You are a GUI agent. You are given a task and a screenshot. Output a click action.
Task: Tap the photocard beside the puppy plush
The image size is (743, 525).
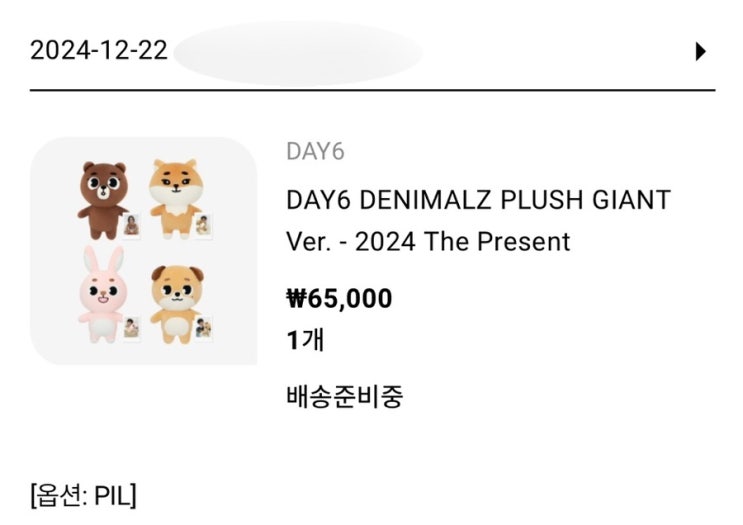203,328
